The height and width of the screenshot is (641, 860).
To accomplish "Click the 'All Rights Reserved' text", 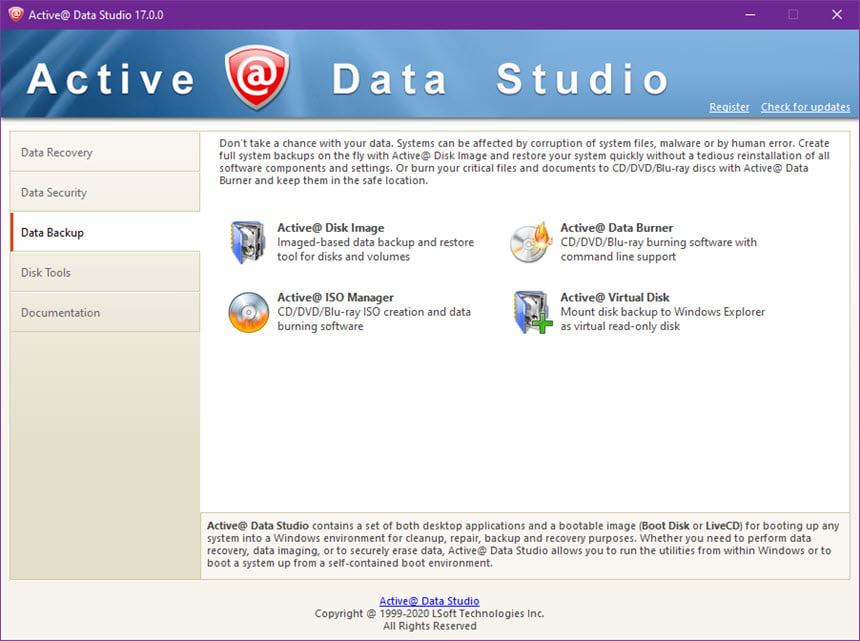I will [429, 626].
